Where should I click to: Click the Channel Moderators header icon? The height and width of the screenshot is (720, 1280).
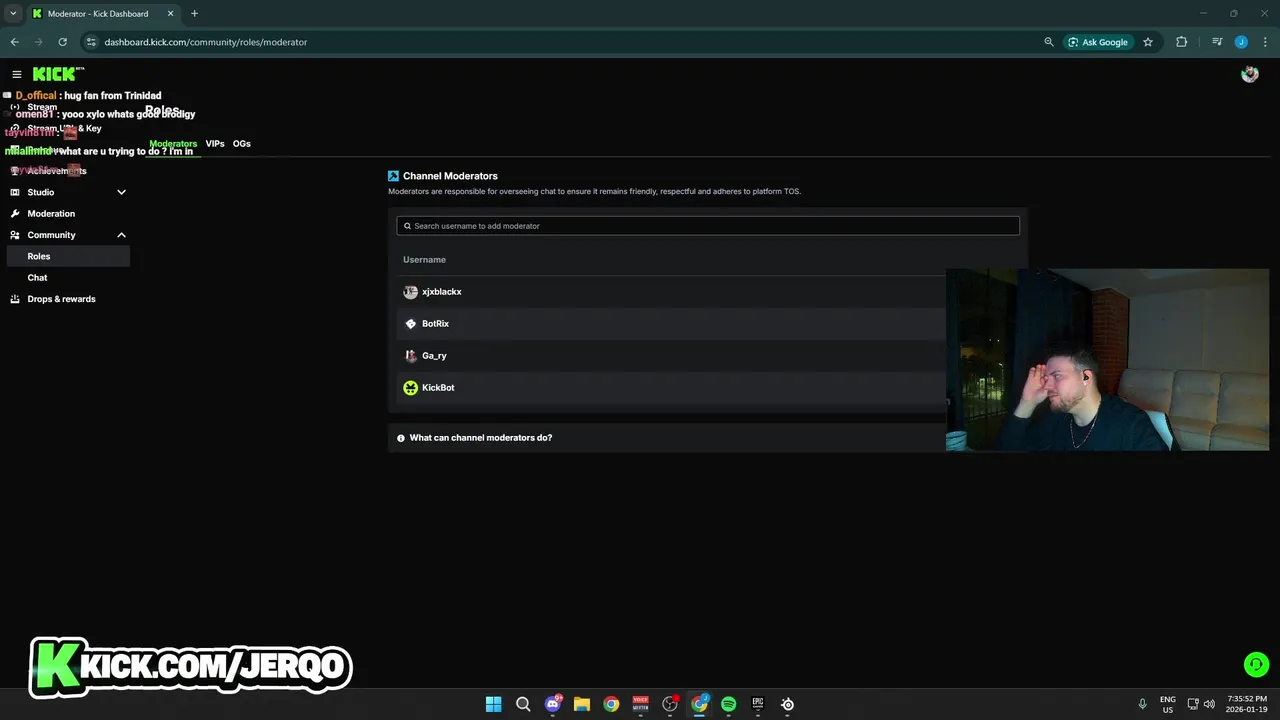point(393,176)
